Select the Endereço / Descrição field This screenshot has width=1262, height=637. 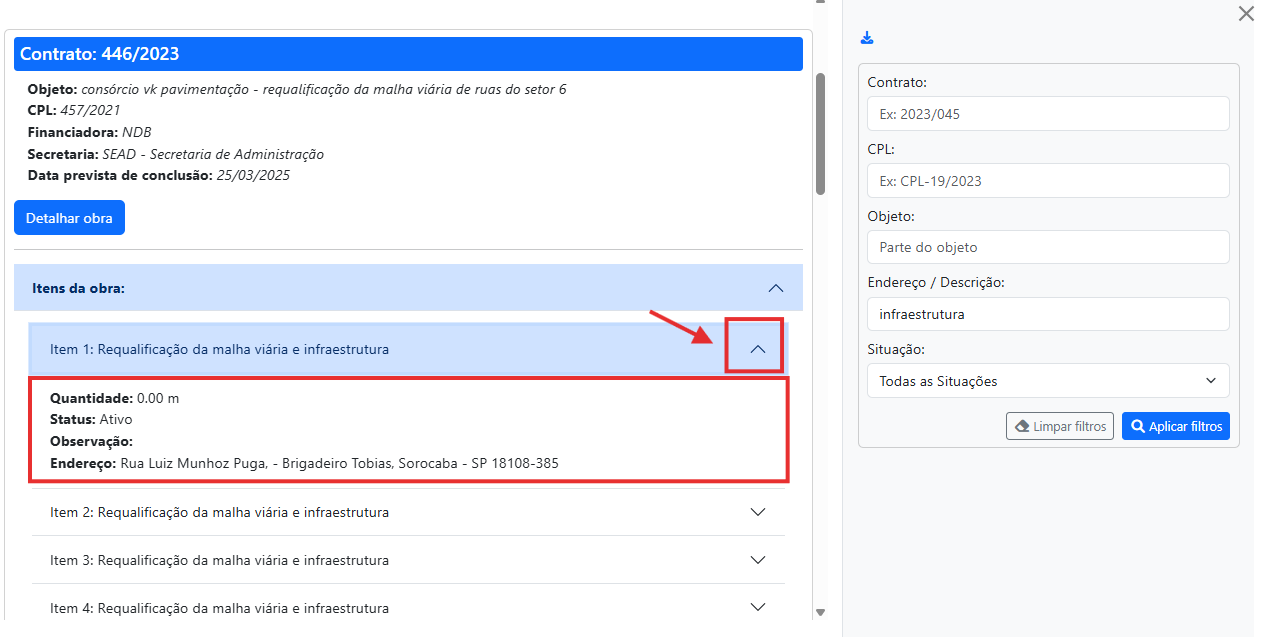click(1048, 314)
